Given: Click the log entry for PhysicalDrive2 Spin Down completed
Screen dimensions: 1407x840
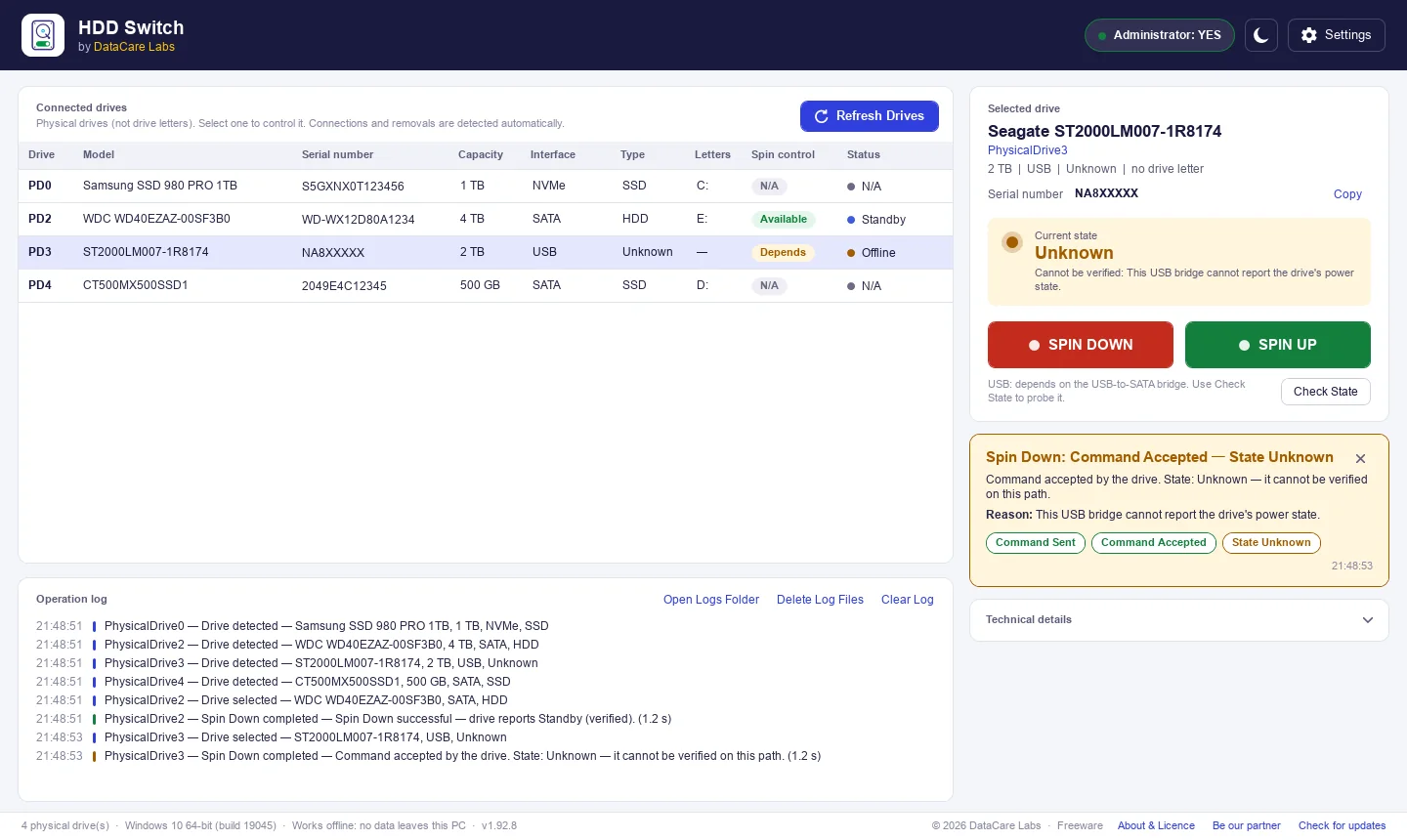Looking at the screenshot, I should pyautogui.click(x=354, y=719).
